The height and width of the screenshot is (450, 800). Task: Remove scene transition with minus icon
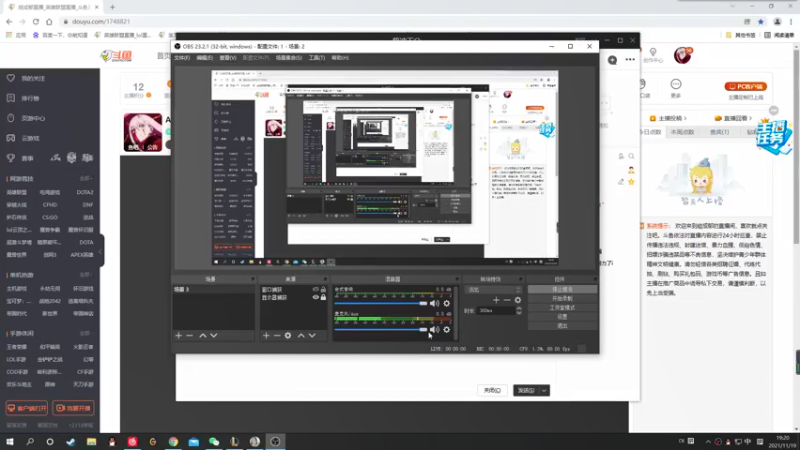tap(507, 300)
